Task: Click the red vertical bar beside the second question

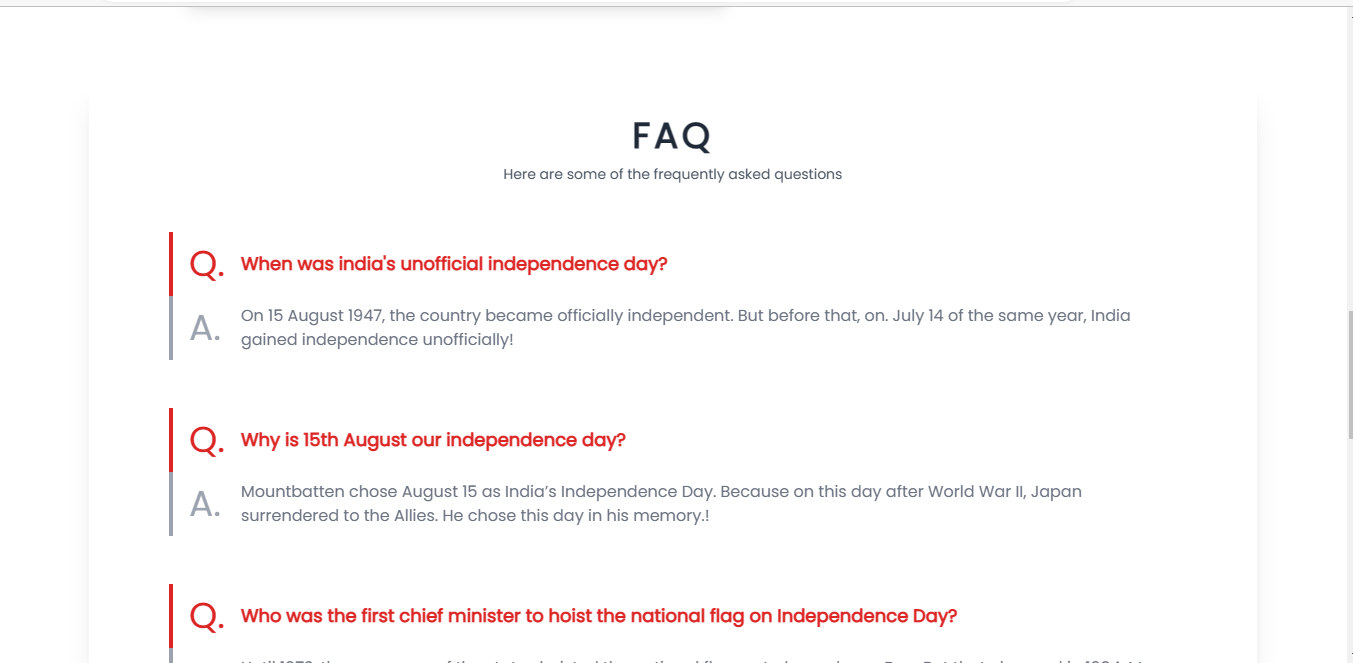Action: pos(171,440)
